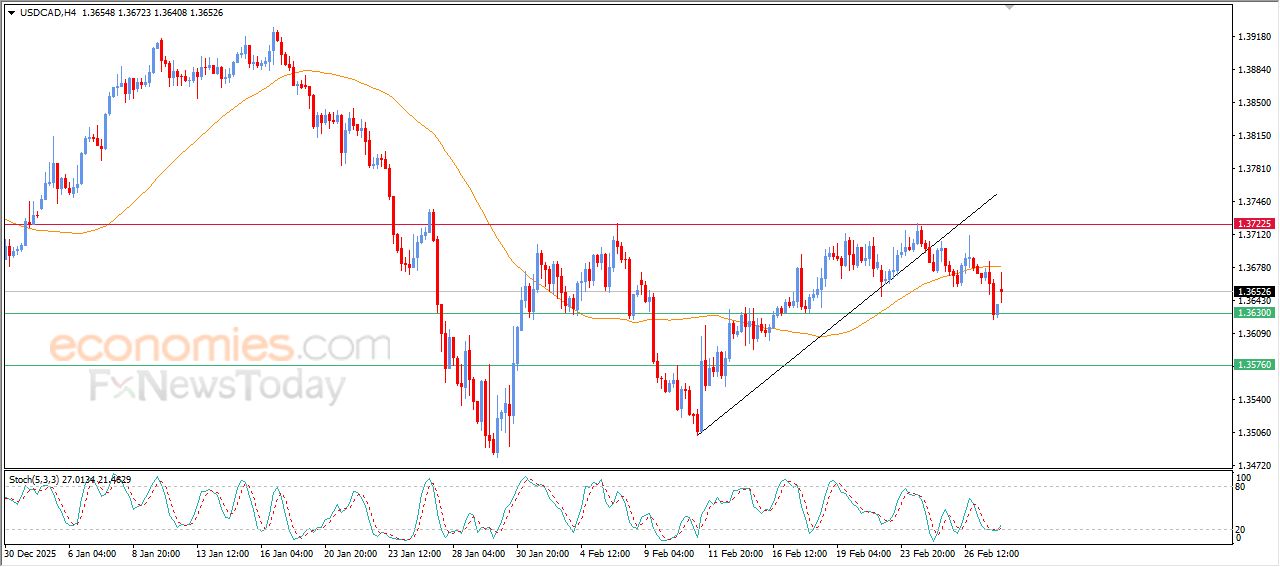Image resolution: width=1280 pixels, height=567 pixels.
Task: Click time axis label 8 Jan 20:00
Action: point(156,553)
